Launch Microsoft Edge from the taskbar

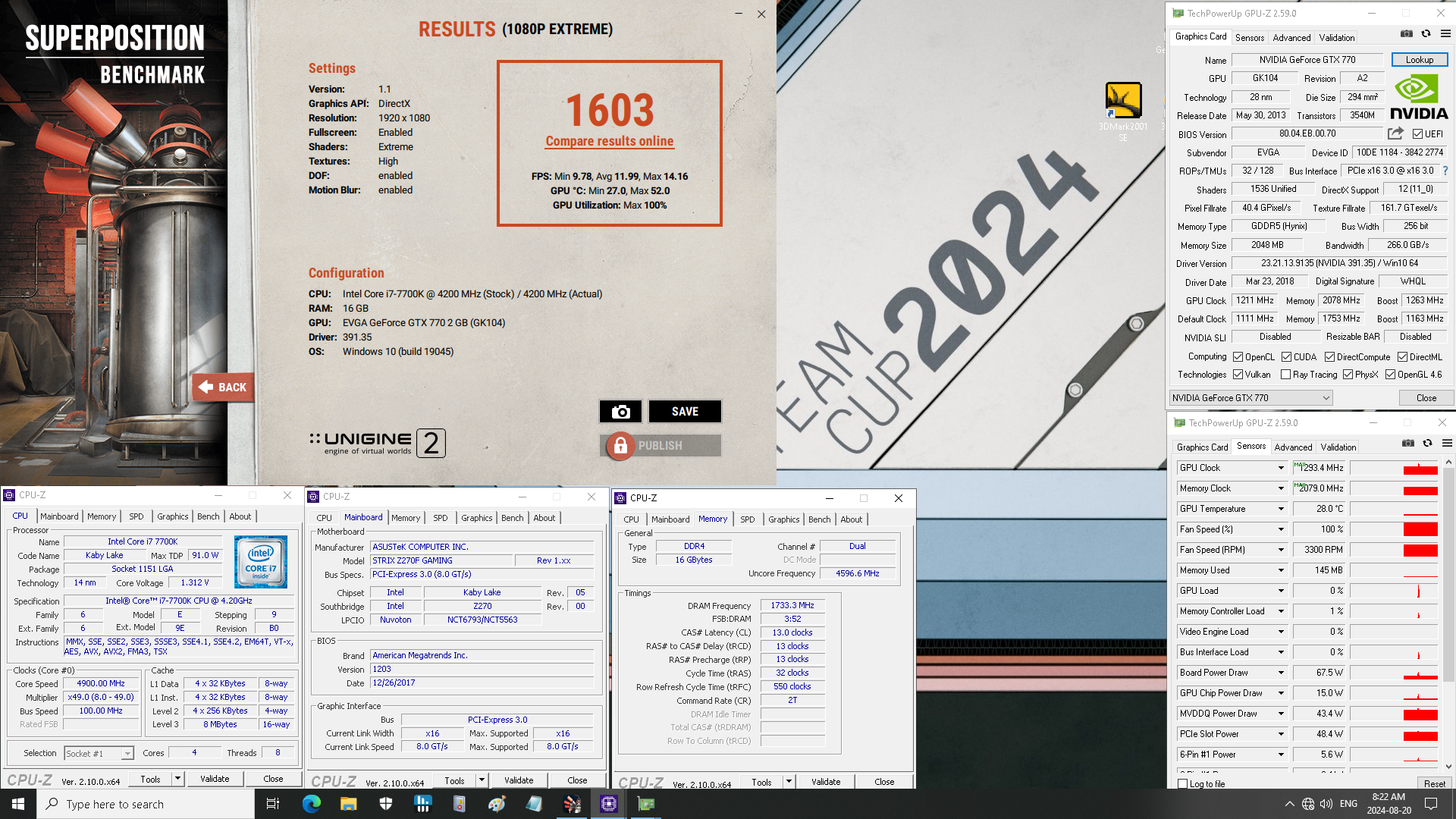coord(311,804)
